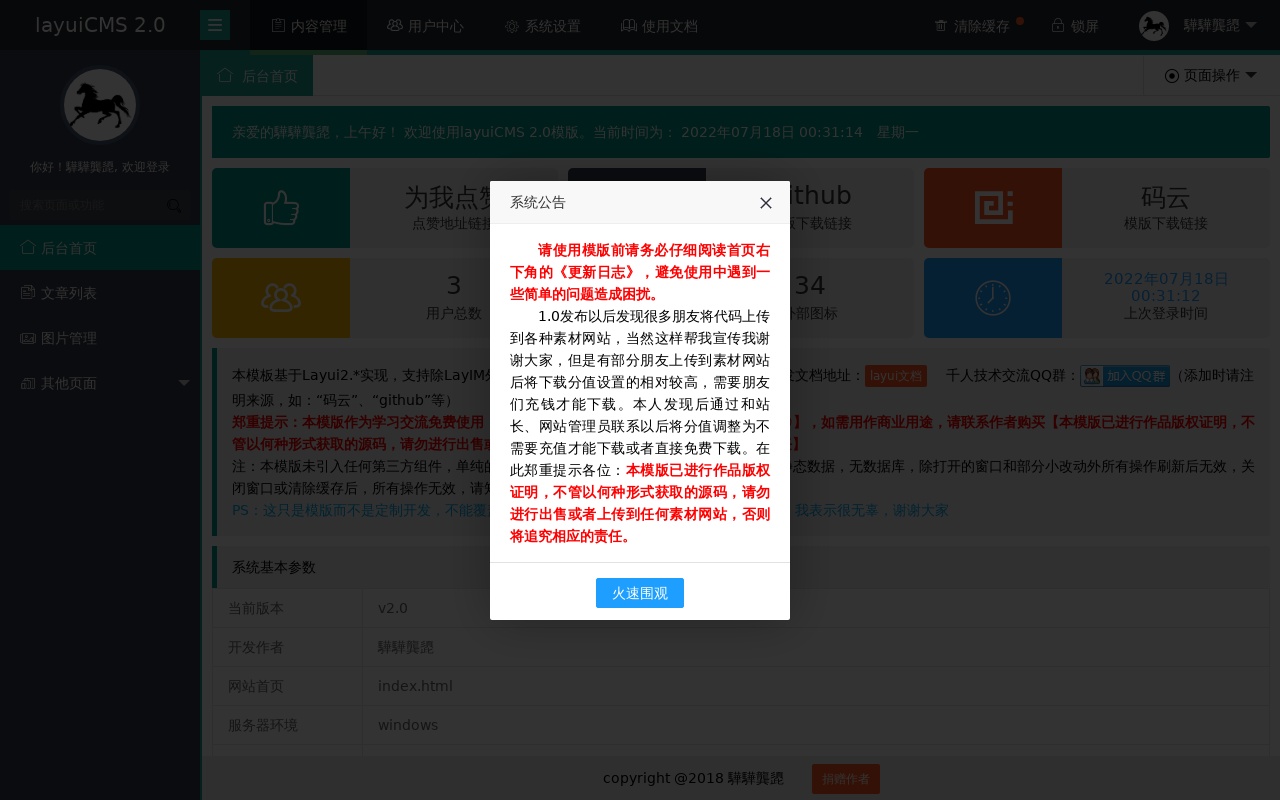1280x800 pixels.
Task: Click the clock last-login icon tile
Action: coord(993,298)
